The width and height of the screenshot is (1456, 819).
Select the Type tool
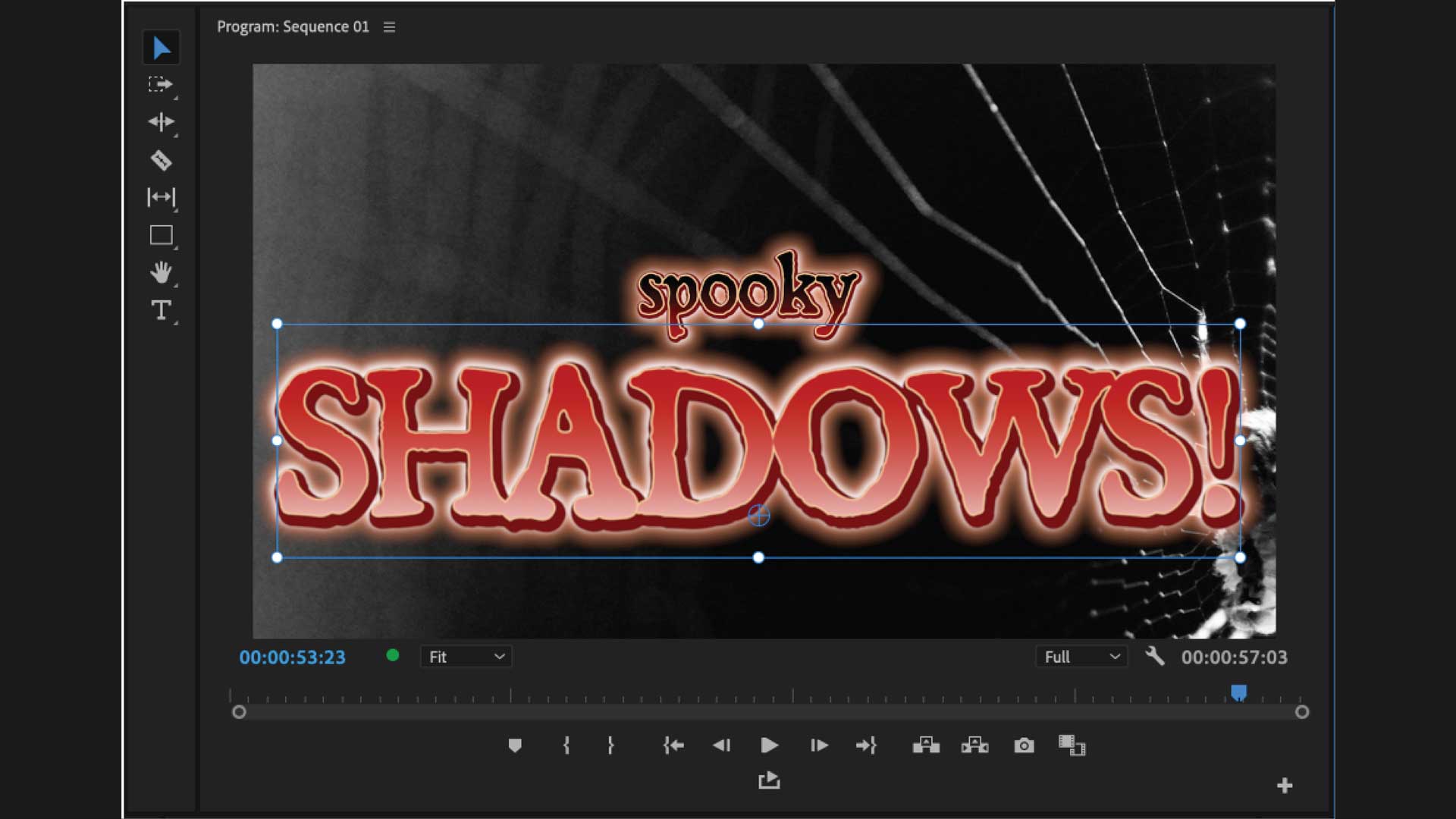161,310
